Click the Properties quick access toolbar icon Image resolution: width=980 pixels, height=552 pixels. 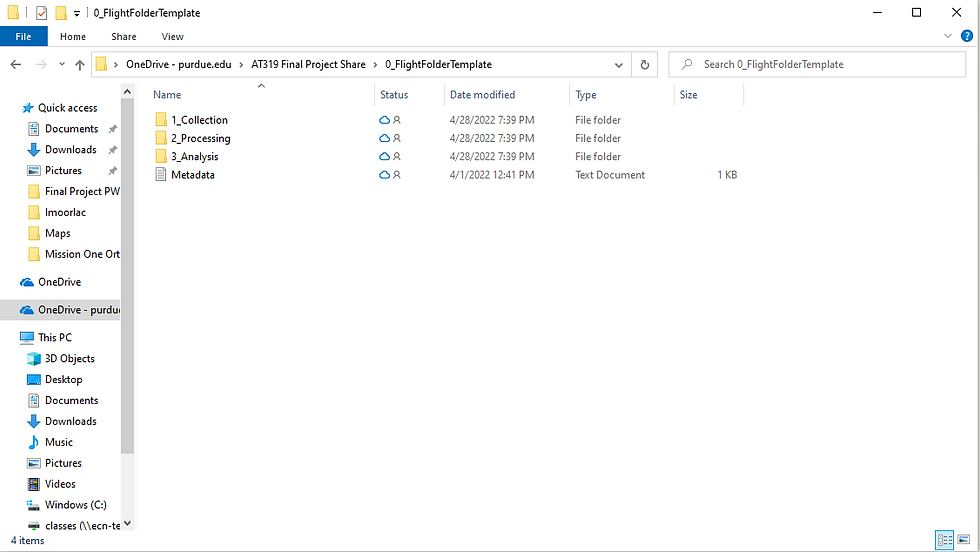click(41, 13)
